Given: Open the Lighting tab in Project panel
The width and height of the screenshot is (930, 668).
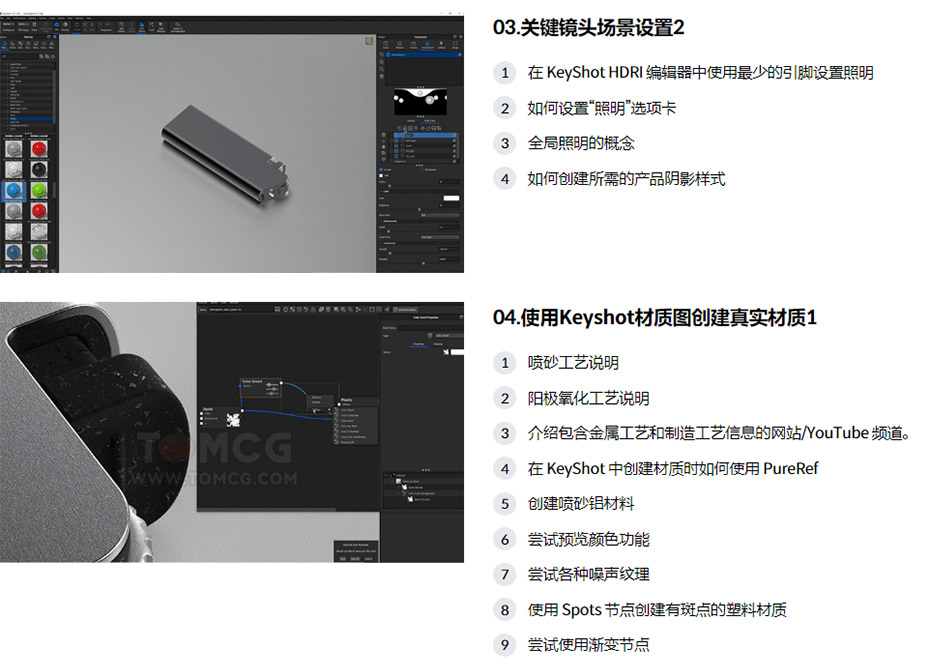Looking at the screenshot, I should 441,46.
